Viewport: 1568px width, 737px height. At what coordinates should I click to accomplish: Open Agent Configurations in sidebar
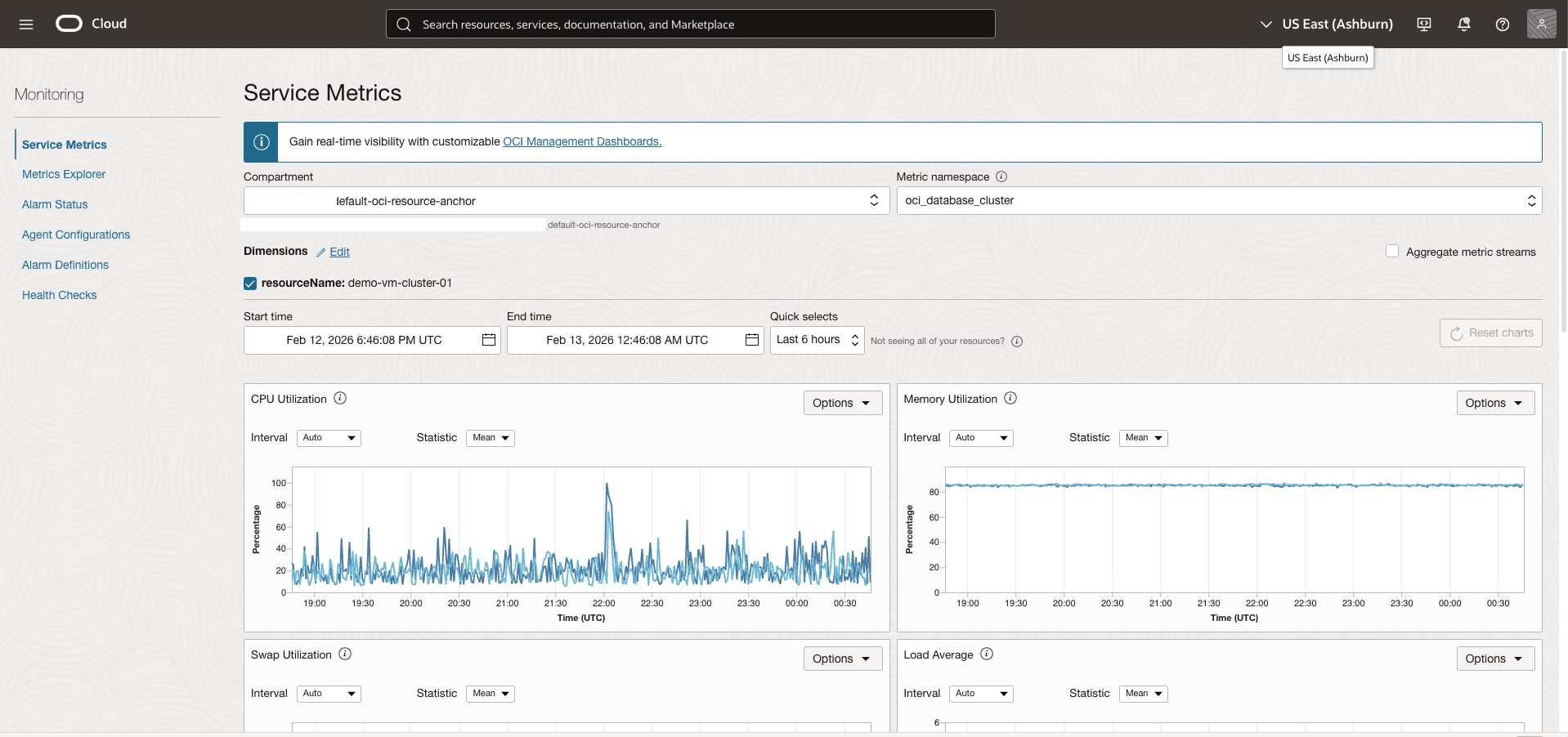pyautogui.click(x=76, y=234)
